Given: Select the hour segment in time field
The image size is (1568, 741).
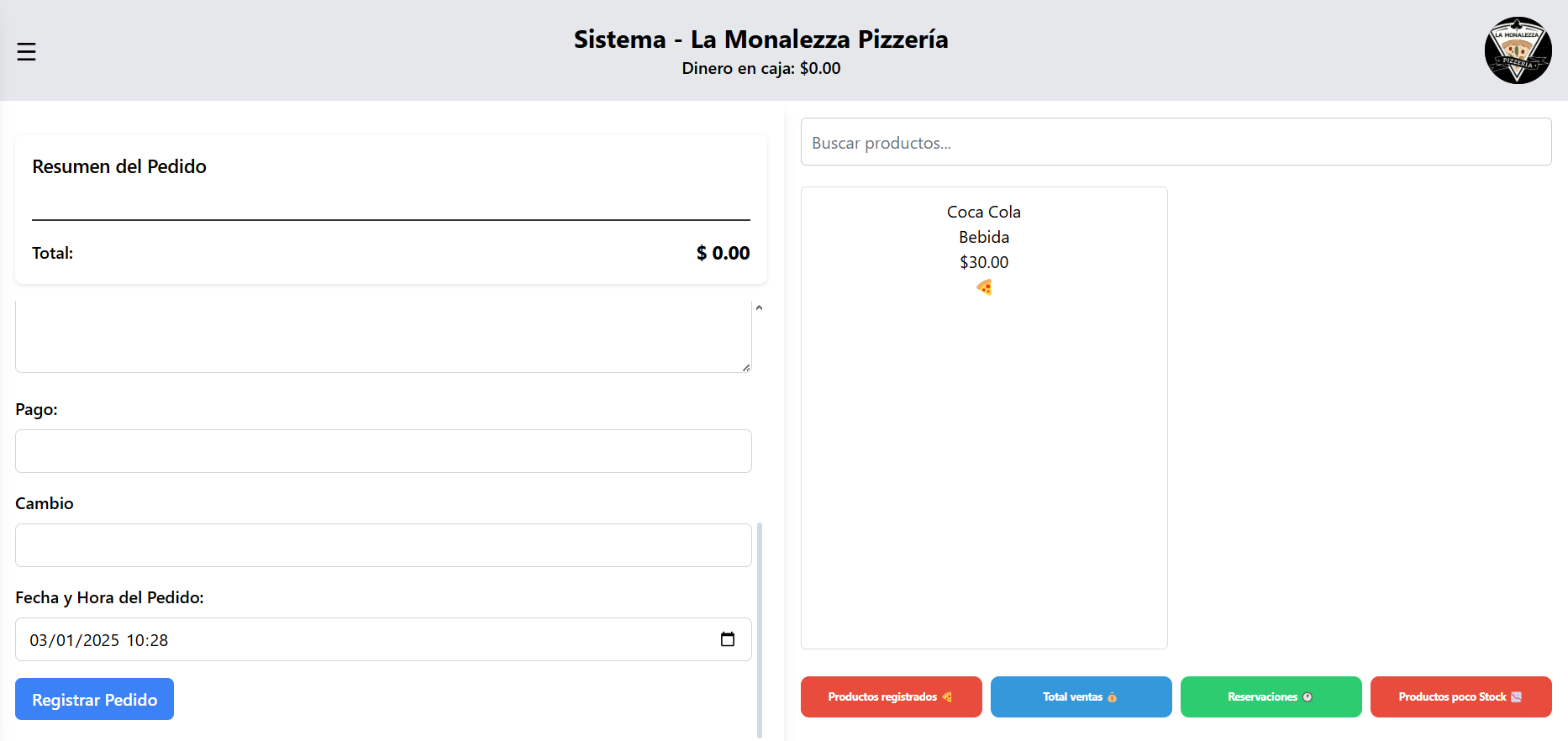Looking at the screenshot, I should click(134, 640).
